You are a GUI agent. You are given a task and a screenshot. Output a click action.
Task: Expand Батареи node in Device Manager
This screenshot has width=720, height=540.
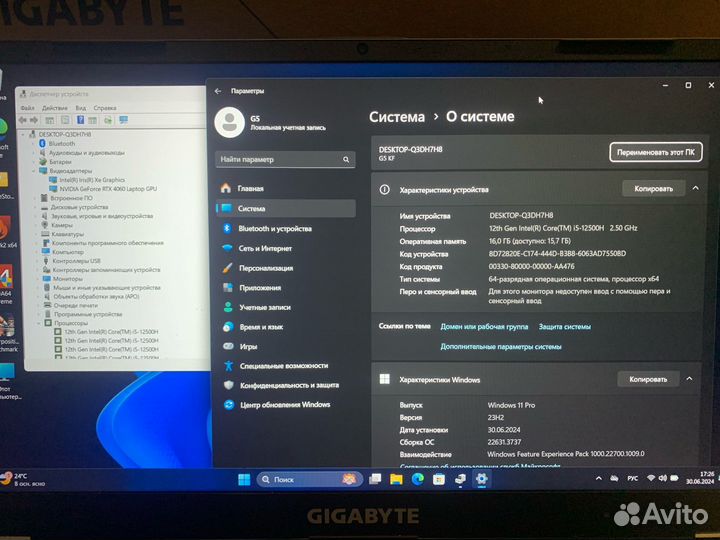point(34,162)
